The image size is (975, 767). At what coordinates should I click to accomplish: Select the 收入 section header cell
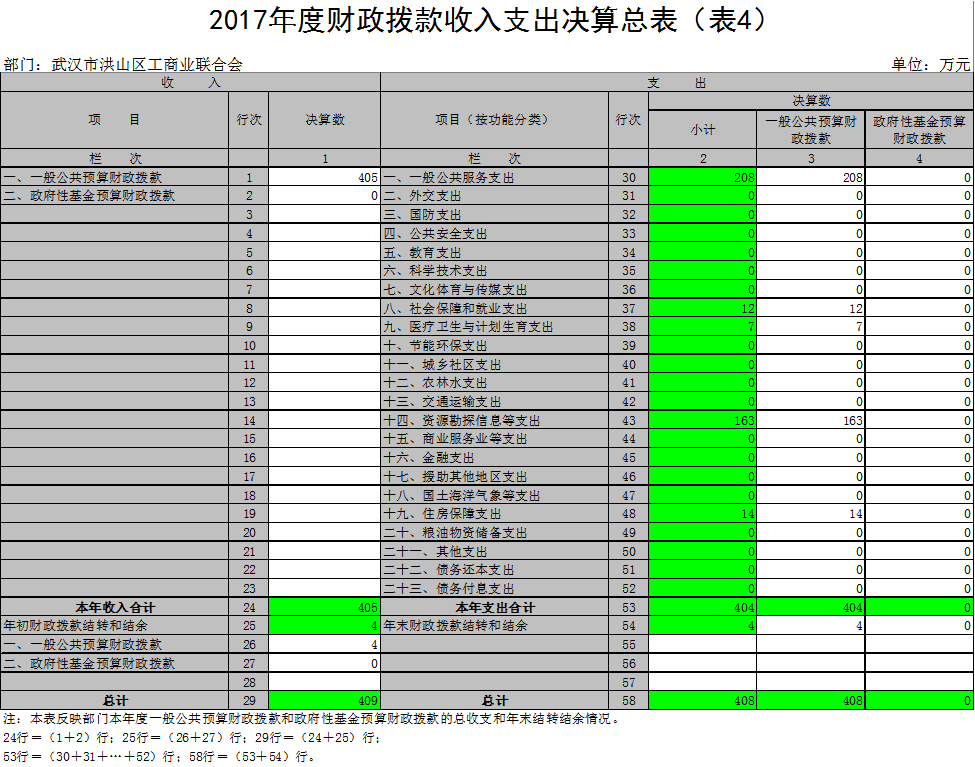[190, 82]
